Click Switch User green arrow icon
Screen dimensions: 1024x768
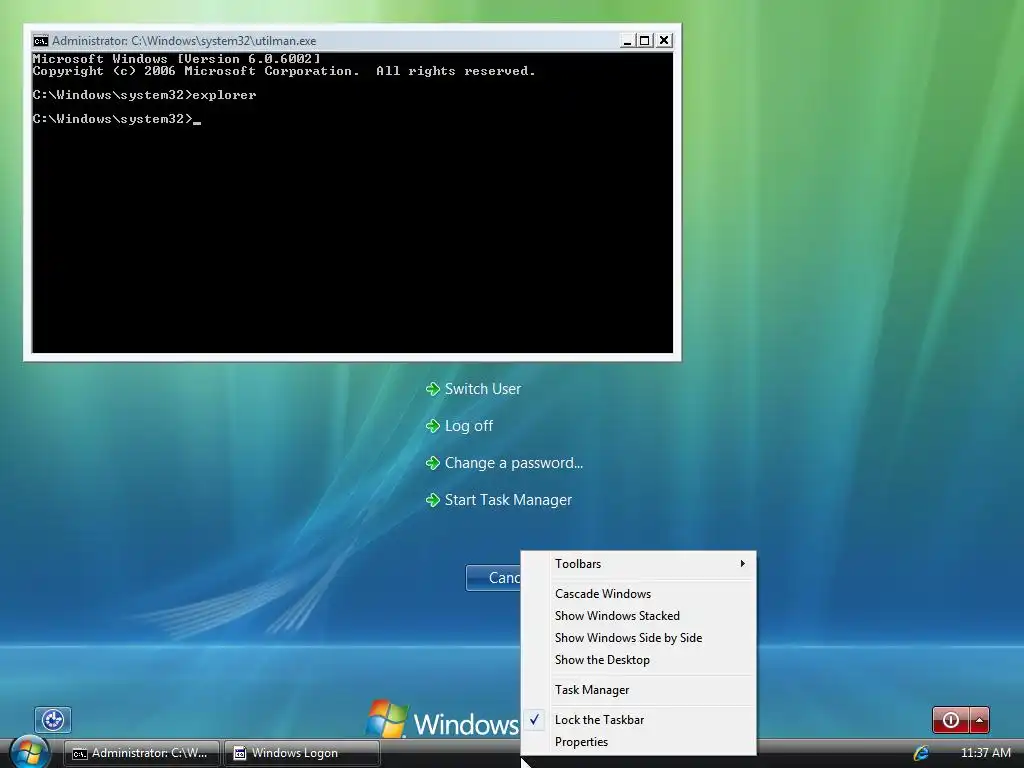tap(432, 389)
